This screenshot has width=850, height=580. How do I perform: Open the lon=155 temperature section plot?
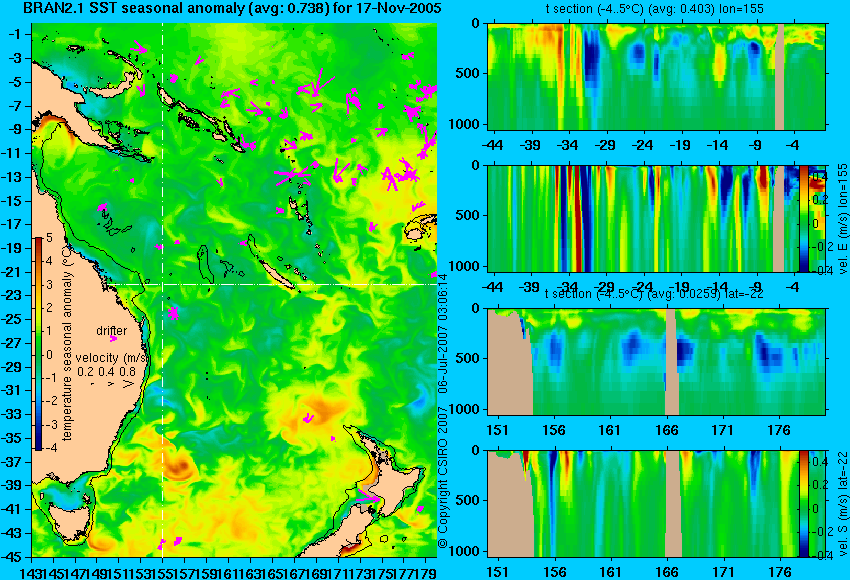(656, 76)
